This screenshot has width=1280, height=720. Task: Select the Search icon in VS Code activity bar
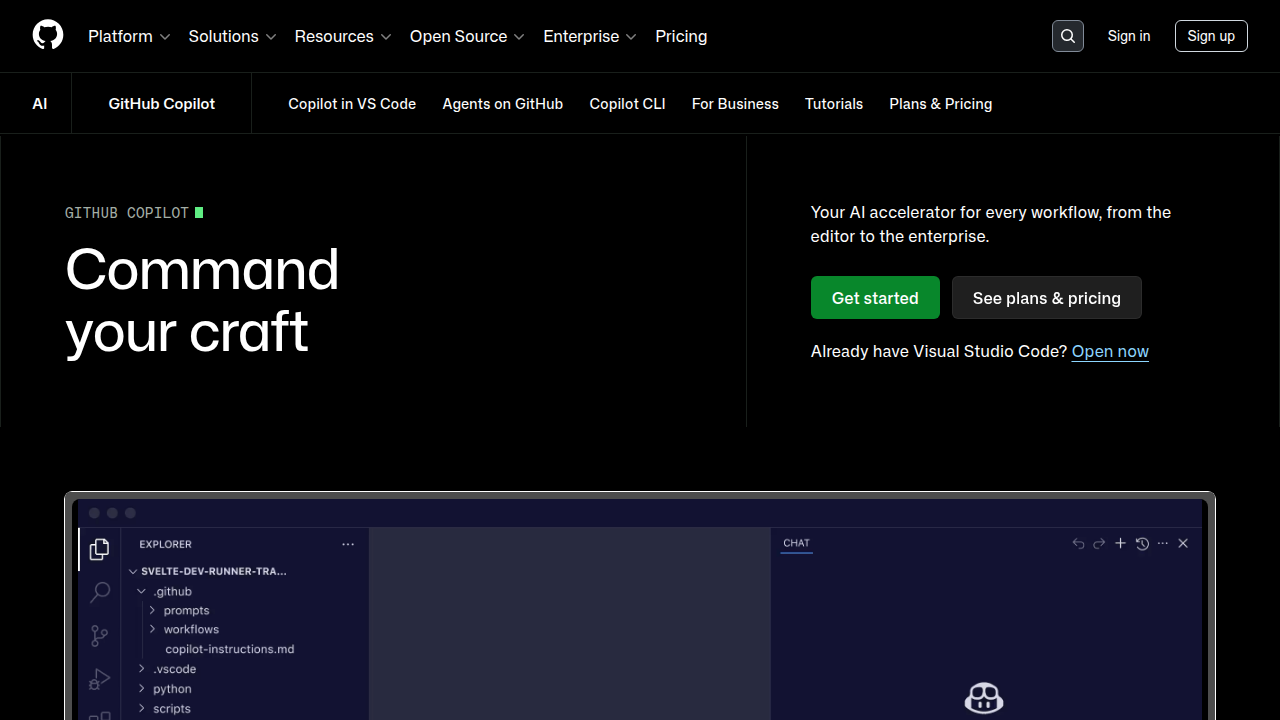click(x=100, y=592)
